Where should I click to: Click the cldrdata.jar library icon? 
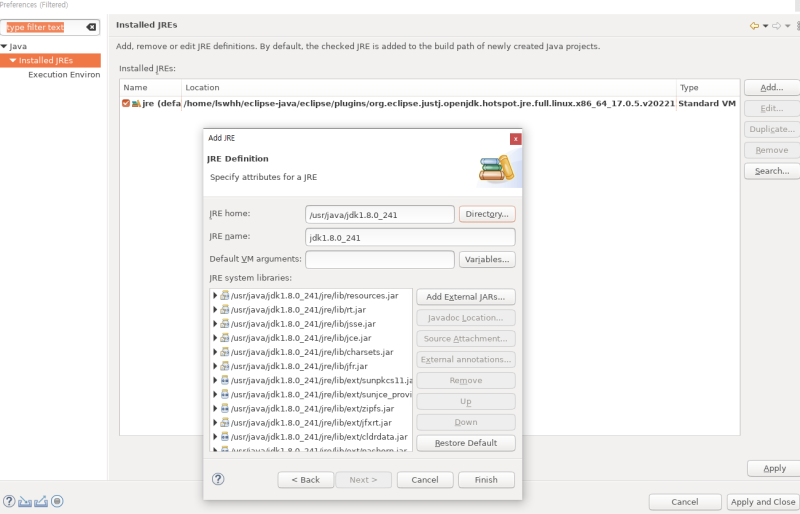pyautogui.click(x=224, y=437)
